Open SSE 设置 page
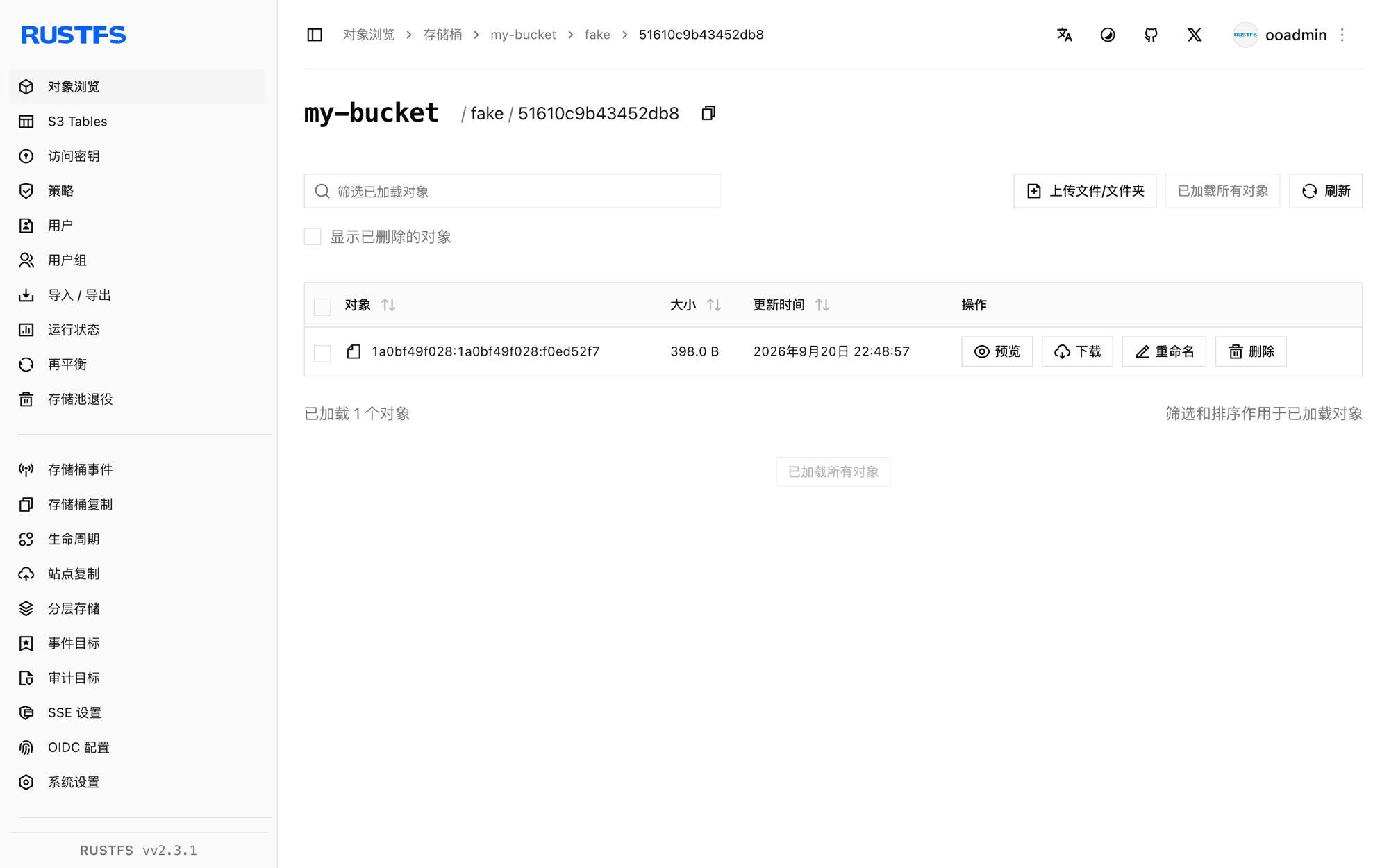This screenshot has height=868, width=1389. click(136, 713)
